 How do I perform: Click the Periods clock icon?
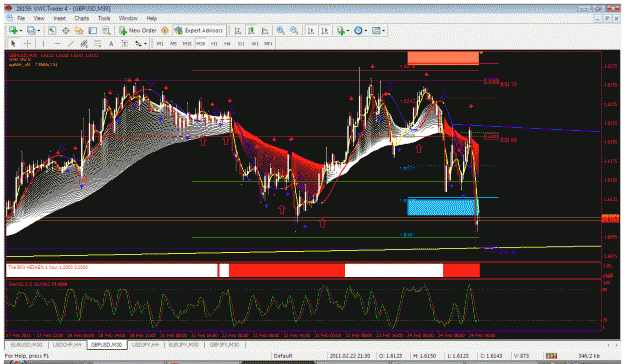click(358, 31)
